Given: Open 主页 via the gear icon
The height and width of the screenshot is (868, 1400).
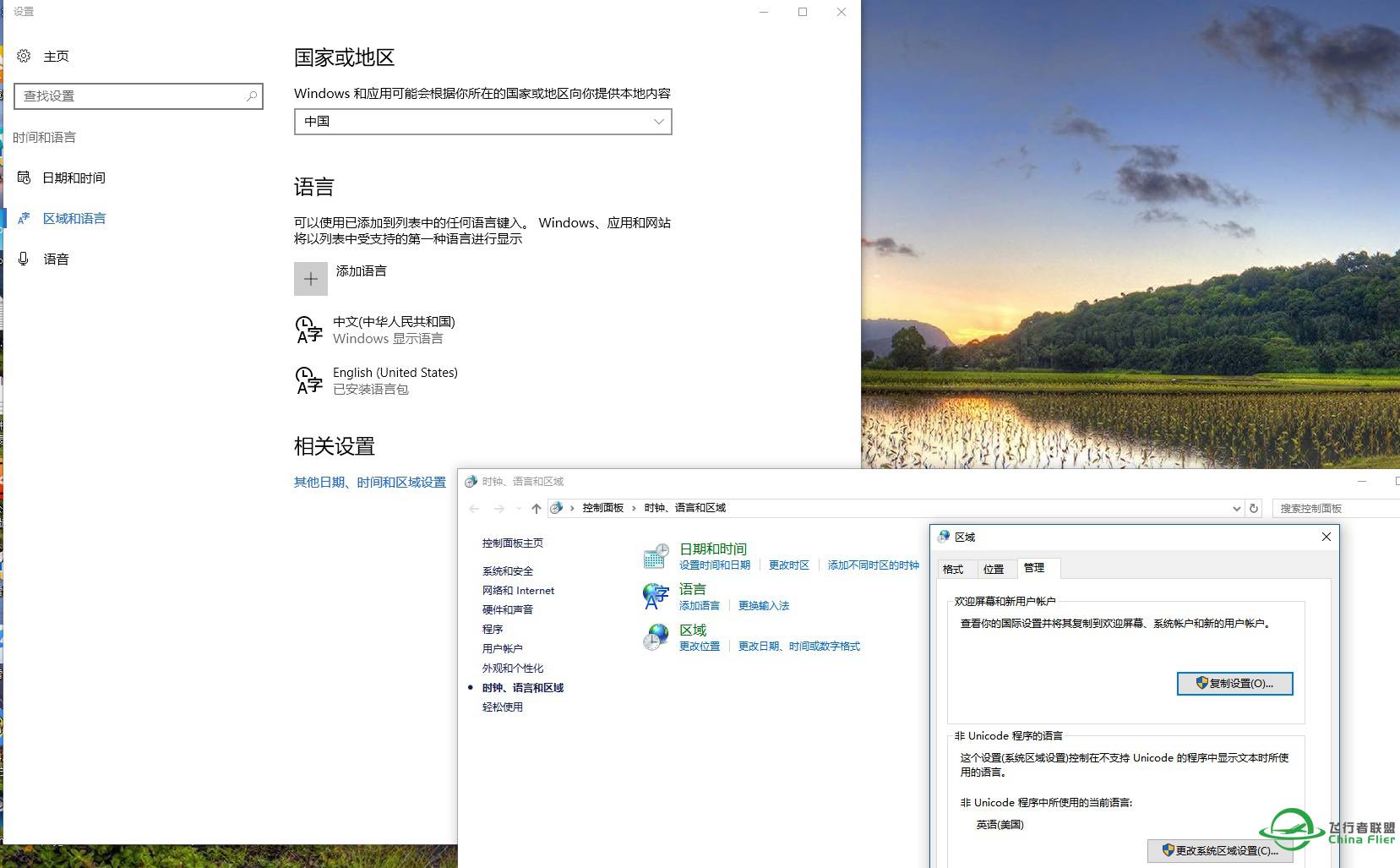Looking at the screenshot, I should (24, 55).
